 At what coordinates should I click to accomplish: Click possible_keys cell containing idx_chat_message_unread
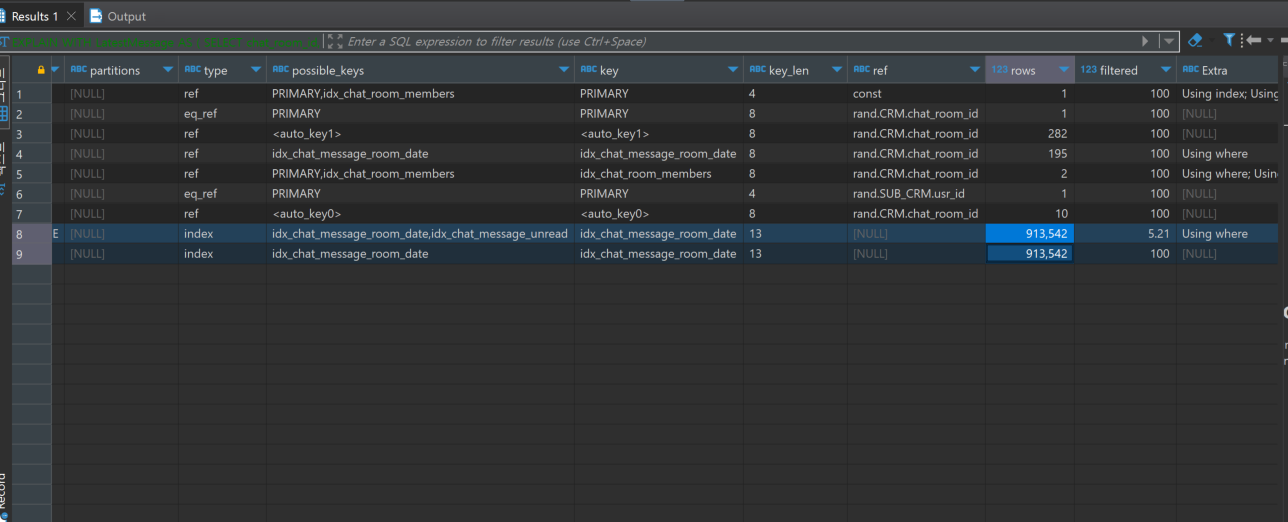pos(420,233)
